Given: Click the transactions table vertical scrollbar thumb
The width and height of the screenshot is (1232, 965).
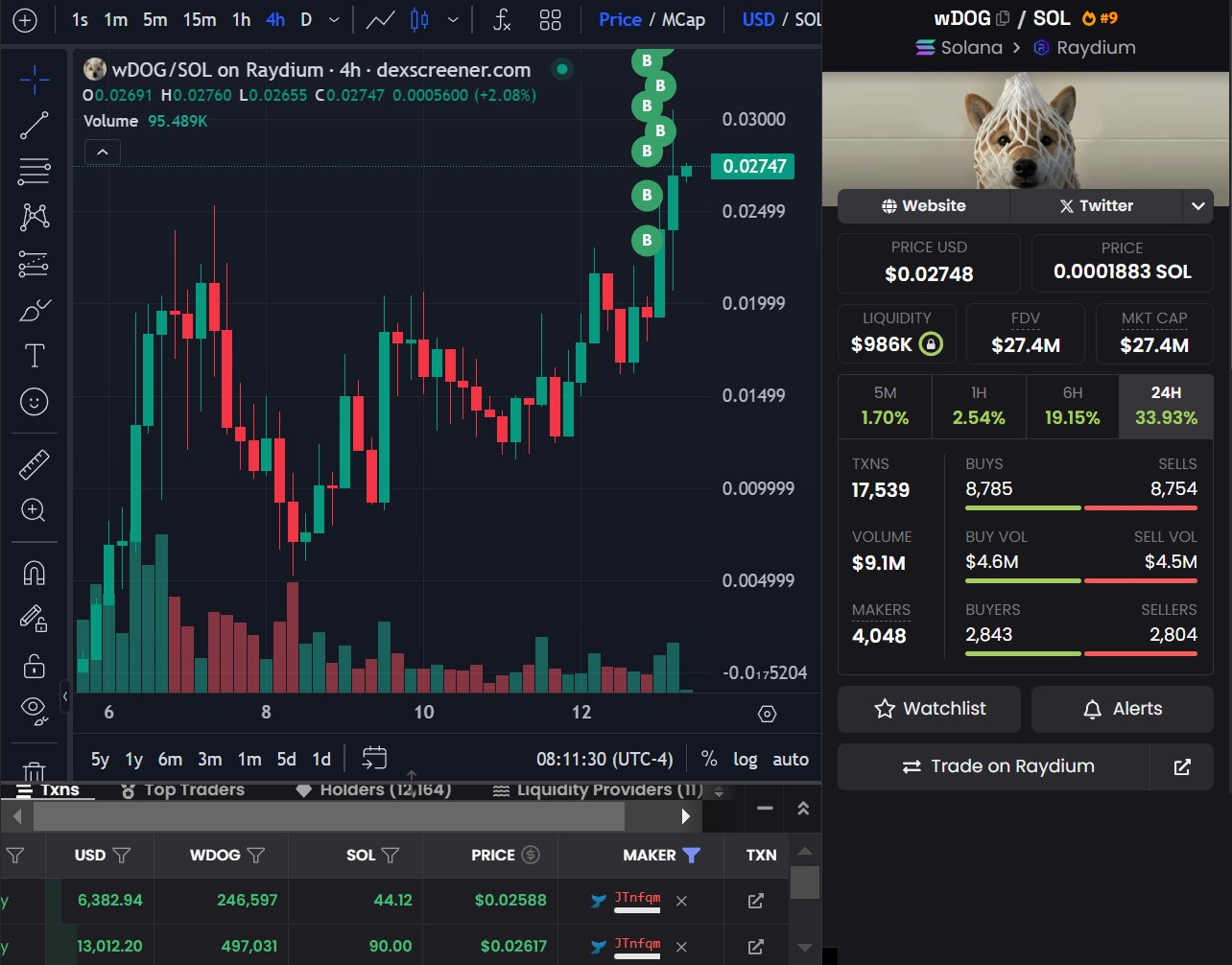Looking at the screenshot, I should pyautogui.click(x=804, y=883).
